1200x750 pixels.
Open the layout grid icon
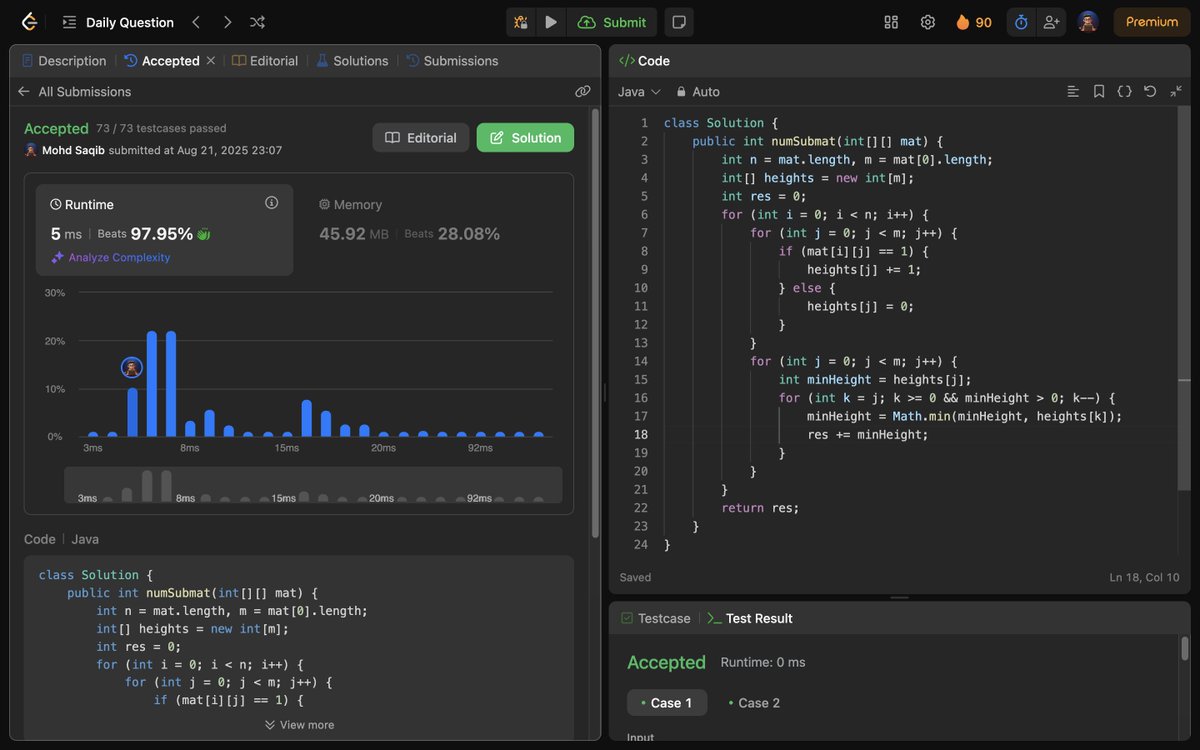(x=891, y=22)
